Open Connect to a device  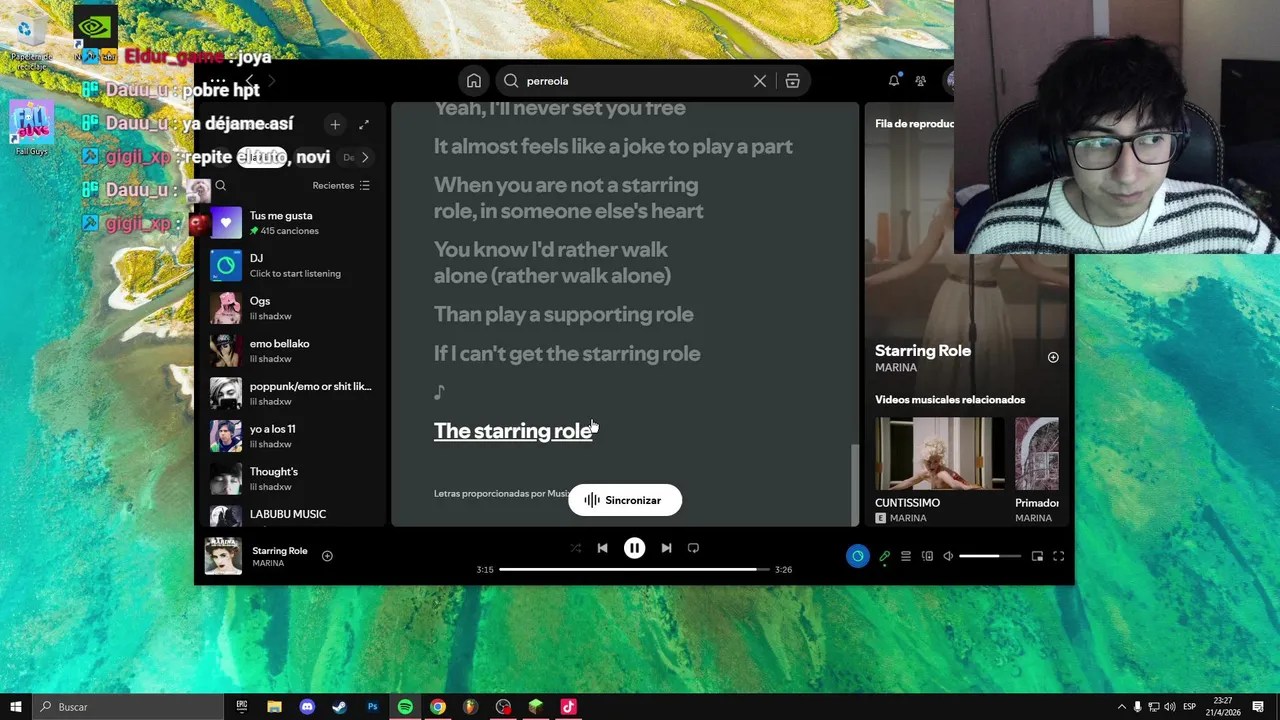(927, 556)
